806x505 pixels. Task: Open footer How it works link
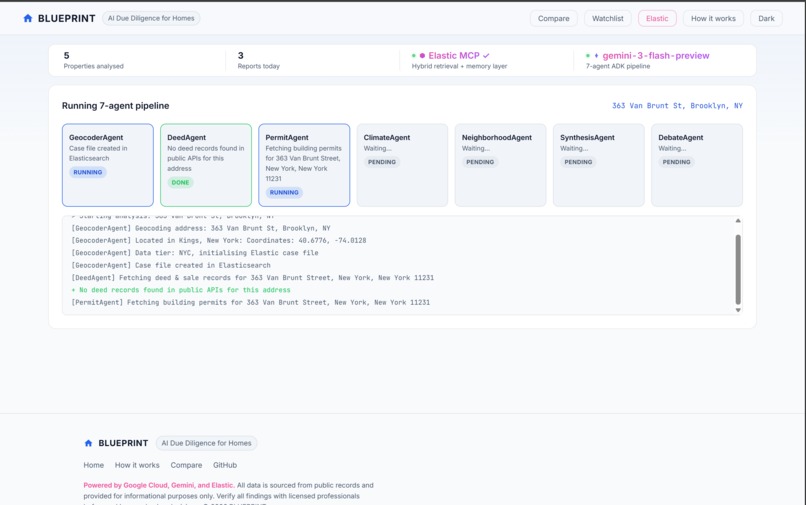click(x=137, y=465)
